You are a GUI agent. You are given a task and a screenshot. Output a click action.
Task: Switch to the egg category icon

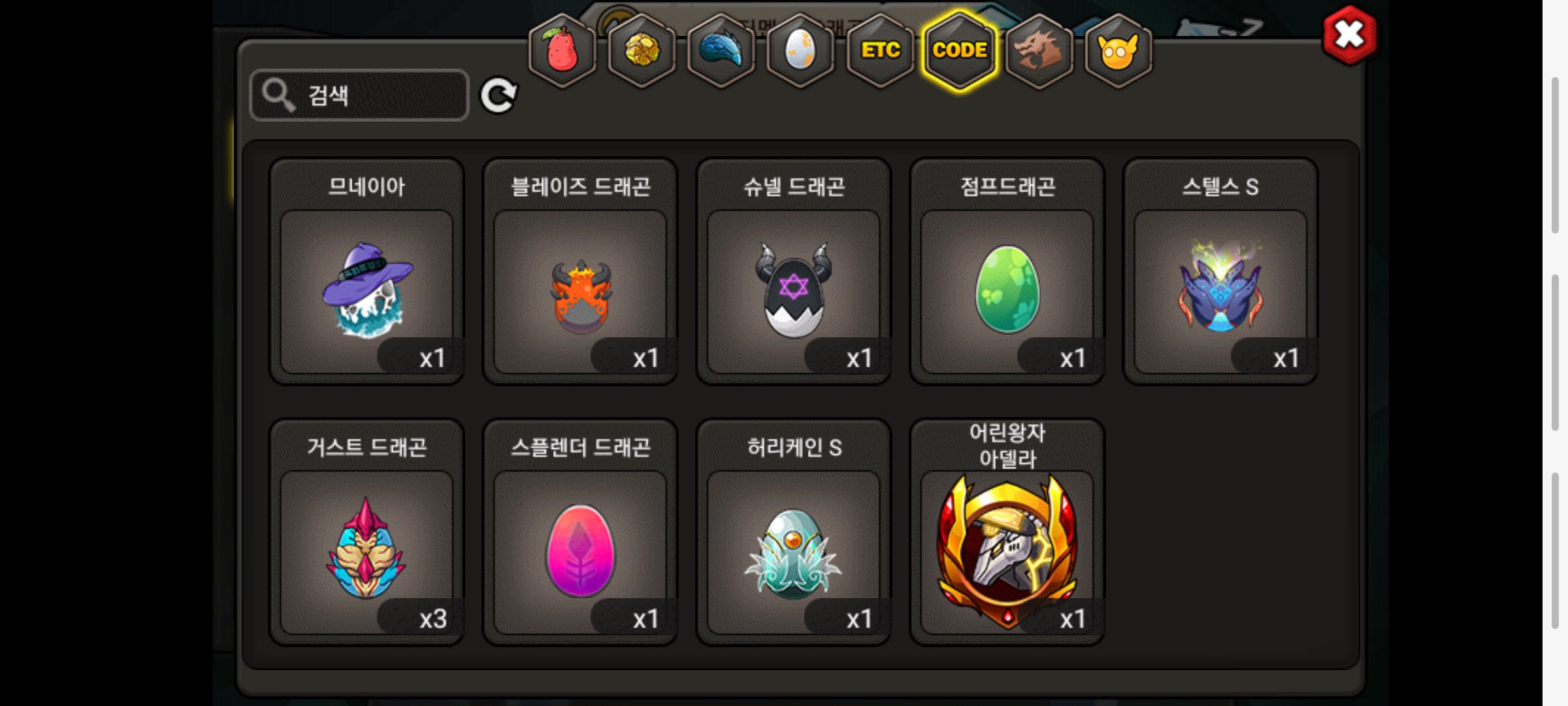coord(800,50)
